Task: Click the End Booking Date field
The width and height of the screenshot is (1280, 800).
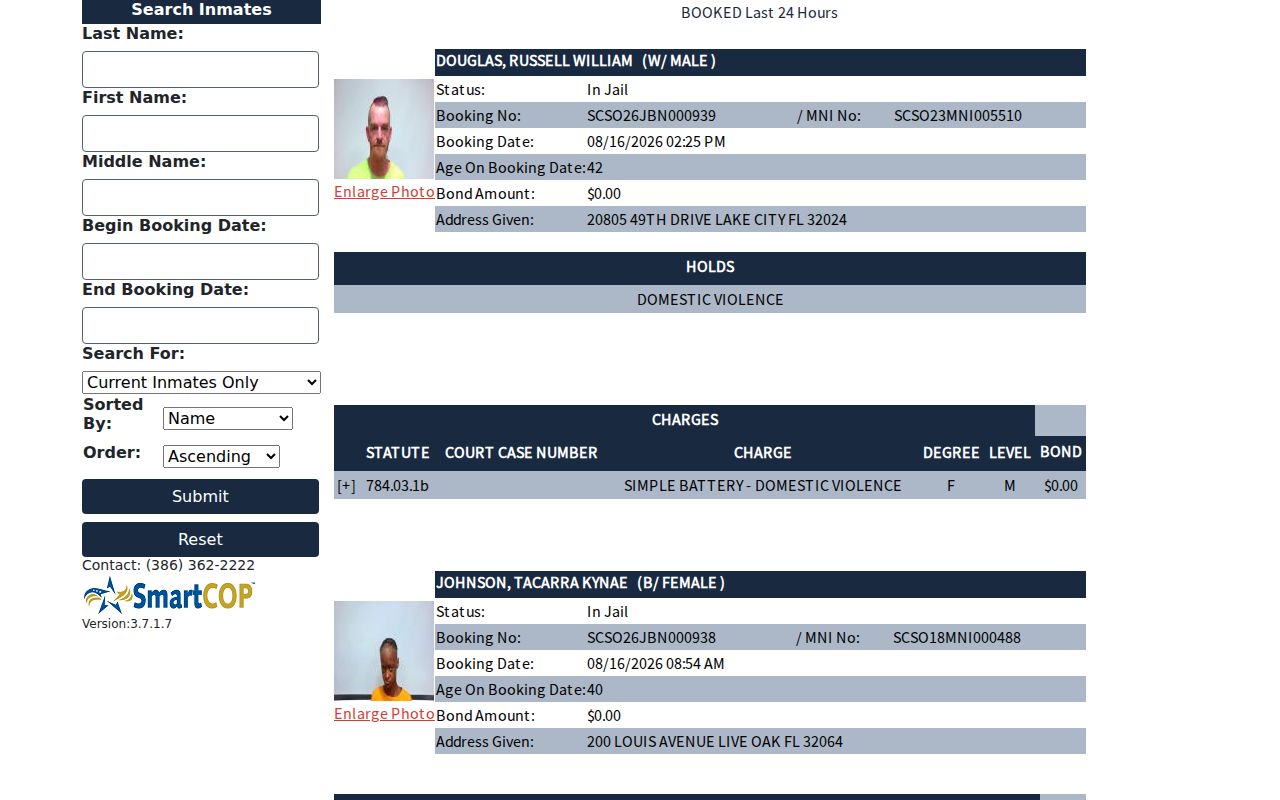Action: click(x=200, y=326)
